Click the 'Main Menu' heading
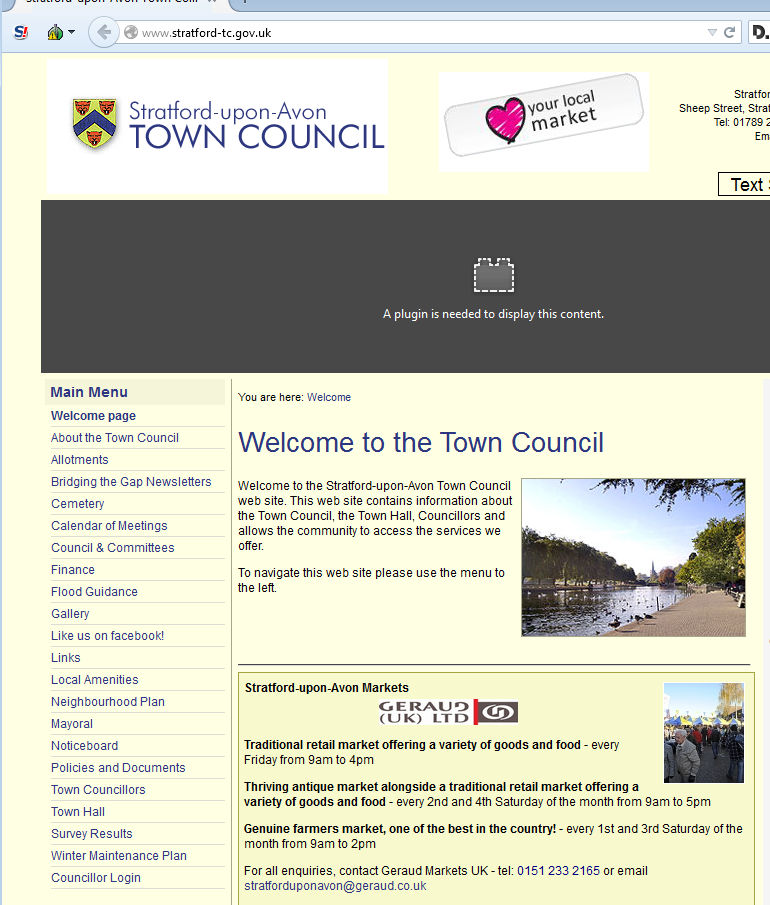 coord(89,392)
